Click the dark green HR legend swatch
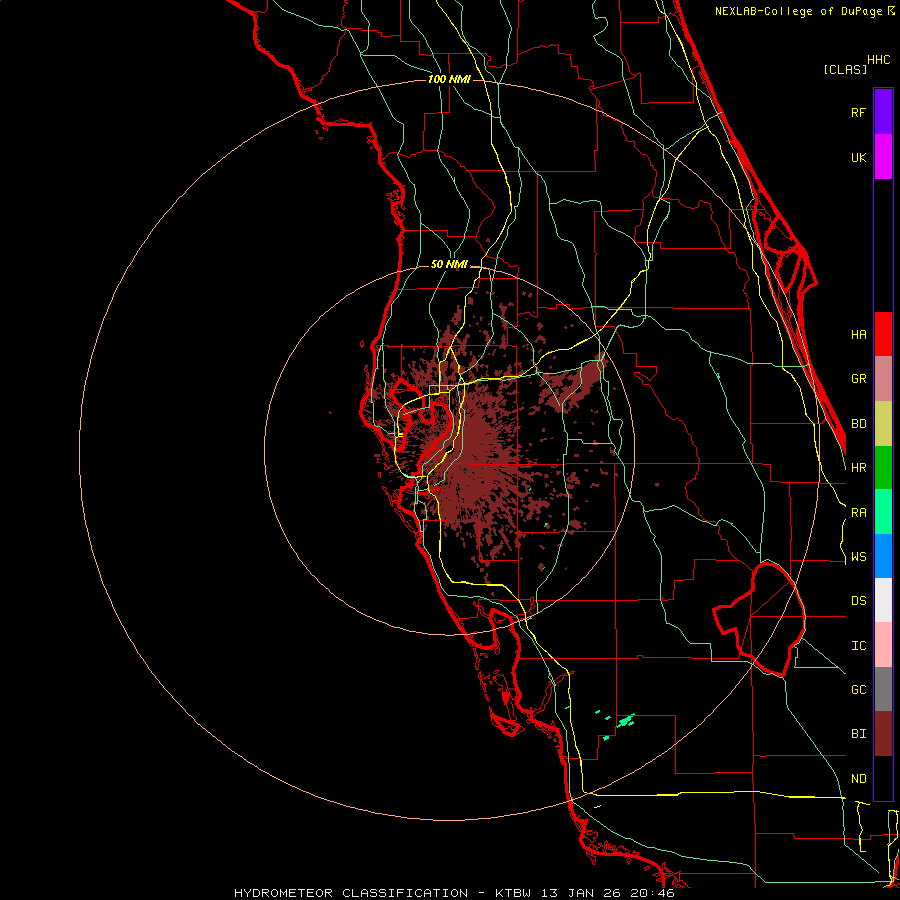Image resolution: width=900 pixels, height=900 pixels. tap(883, 468)
